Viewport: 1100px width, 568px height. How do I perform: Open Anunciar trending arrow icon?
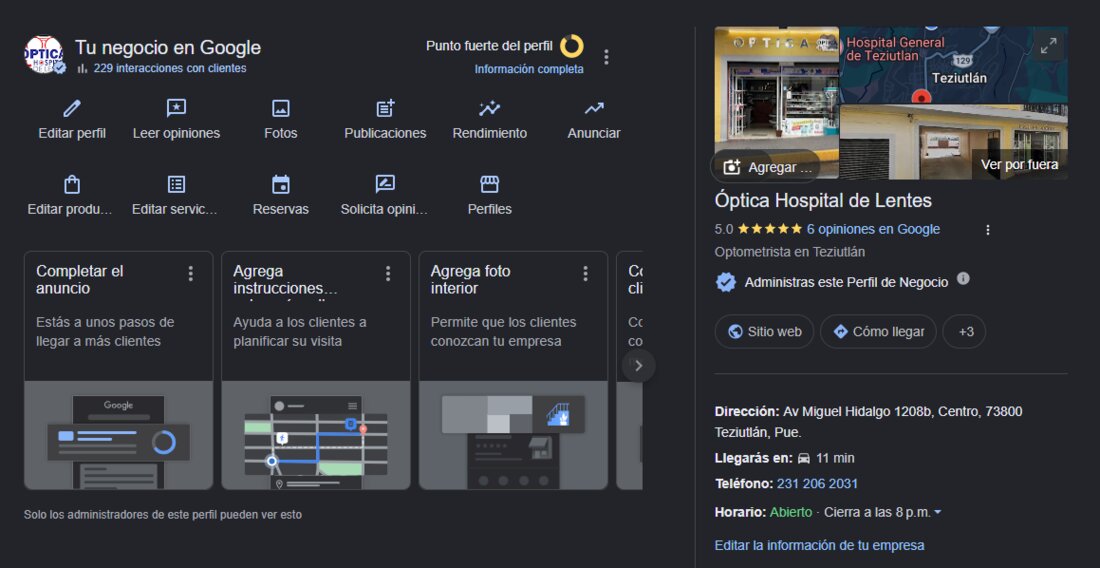pos(594,109)
